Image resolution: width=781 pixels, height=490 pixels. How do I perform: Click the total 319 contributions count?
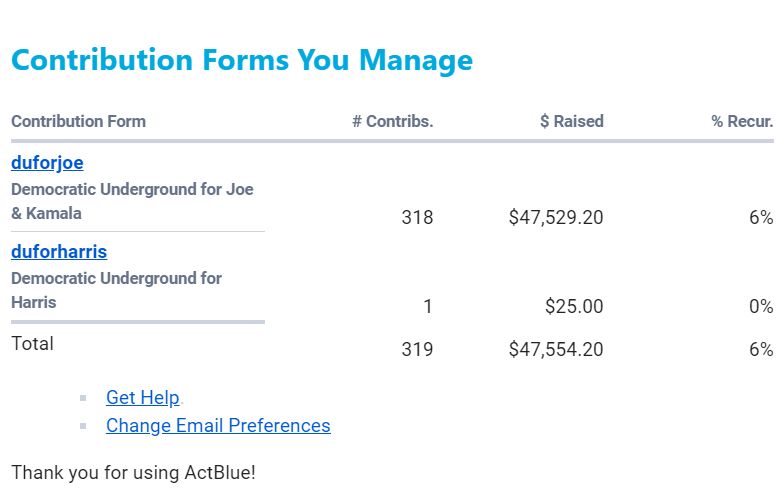coord(417,350)
